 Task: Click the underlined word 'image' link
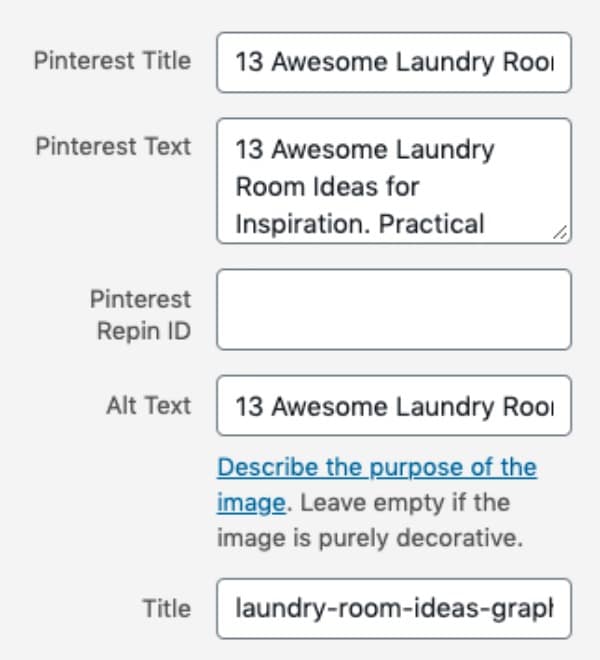click(x=251, y=503)
